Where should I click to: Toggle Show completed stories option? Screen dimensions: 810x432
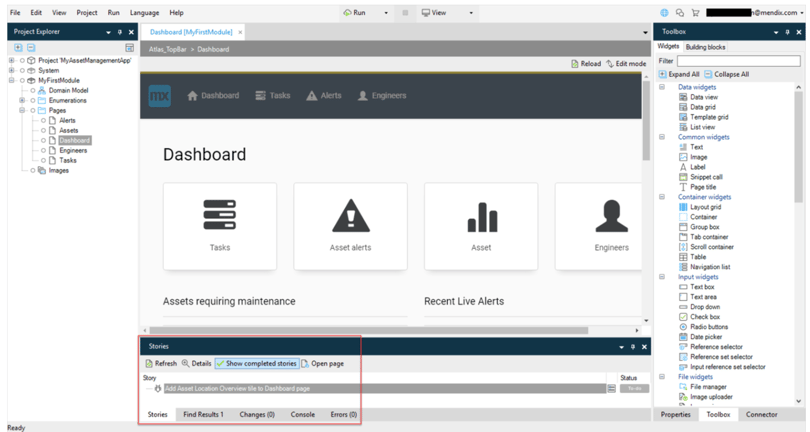257,364
